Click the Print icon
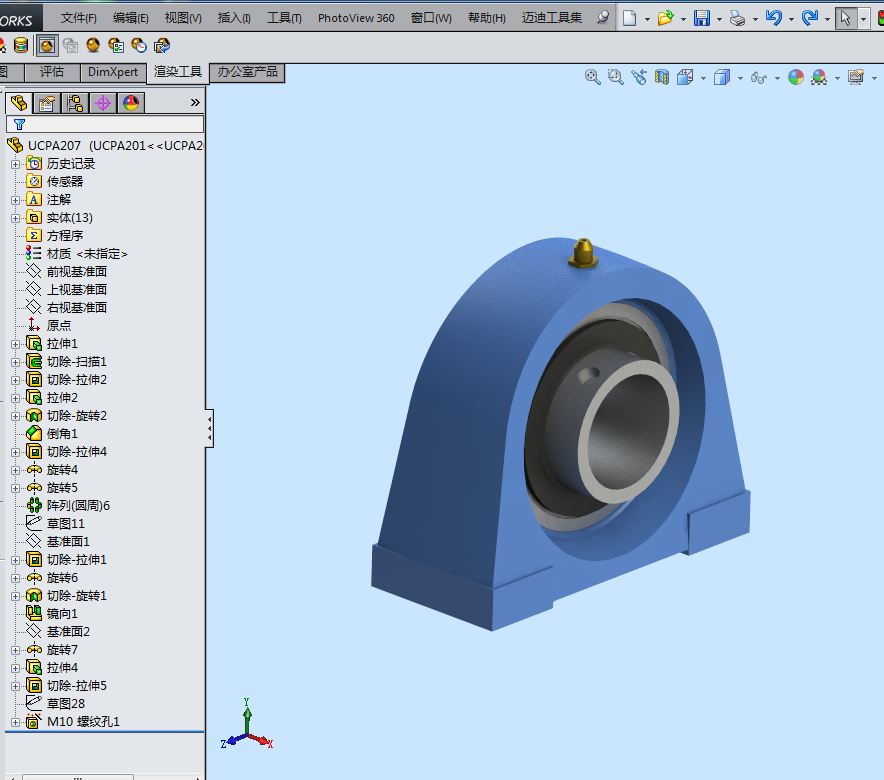 pyautogui.click(x=737, y=19)
